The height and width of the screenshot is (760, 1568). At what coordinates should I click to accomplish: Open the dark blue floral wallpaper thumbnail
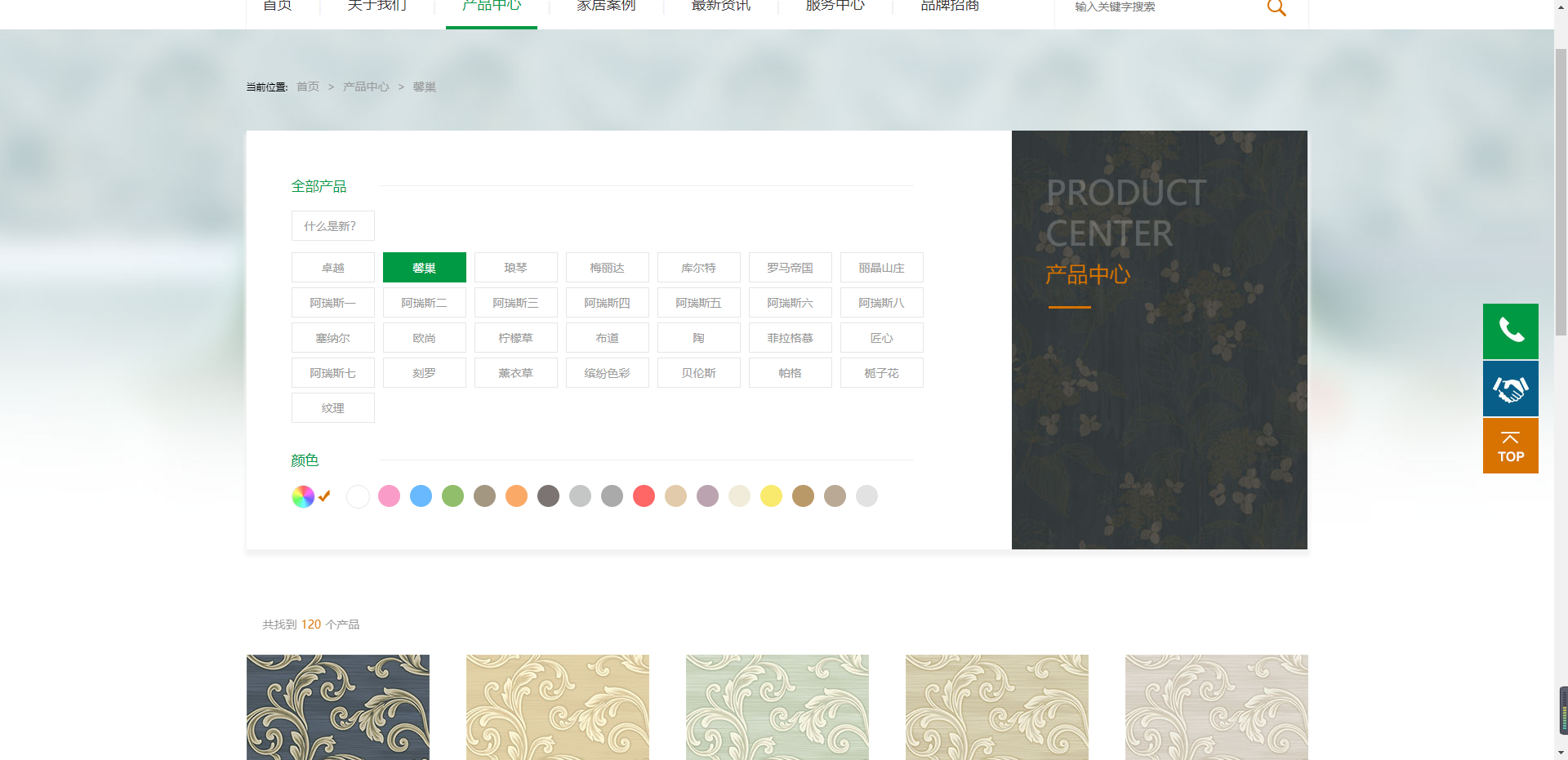338,707
